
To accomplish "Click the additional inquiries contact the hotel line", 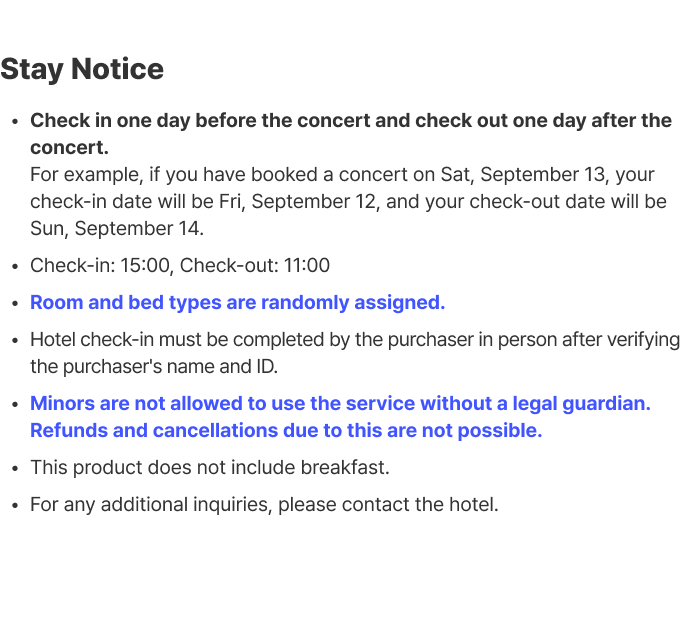I will 264,505.
